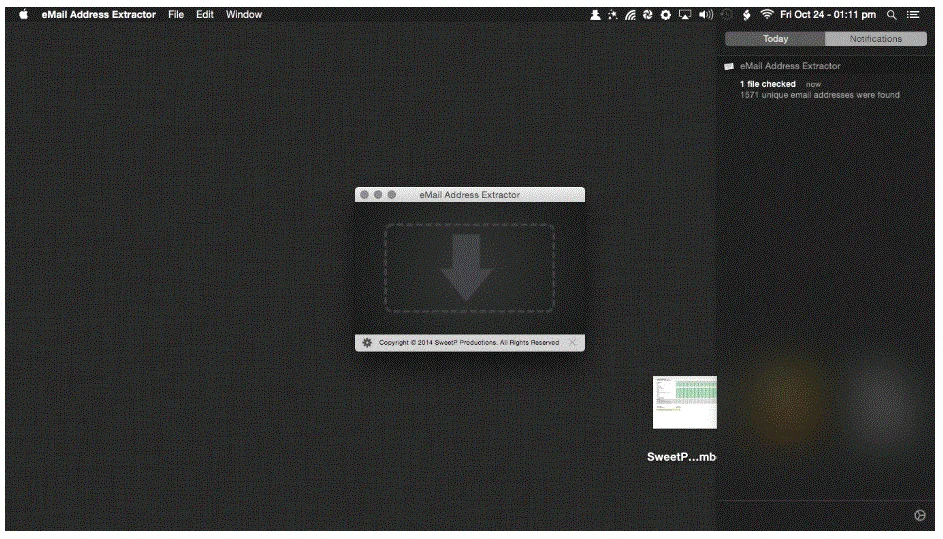Image resolution: width=943 pixels, height=539 pixels.
Task: Open the Apple menu
Action: (23, 14)
